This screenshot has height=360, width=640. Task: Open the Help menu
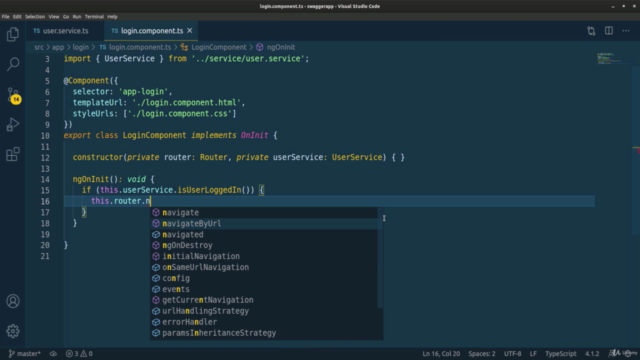tap(112, 17)
